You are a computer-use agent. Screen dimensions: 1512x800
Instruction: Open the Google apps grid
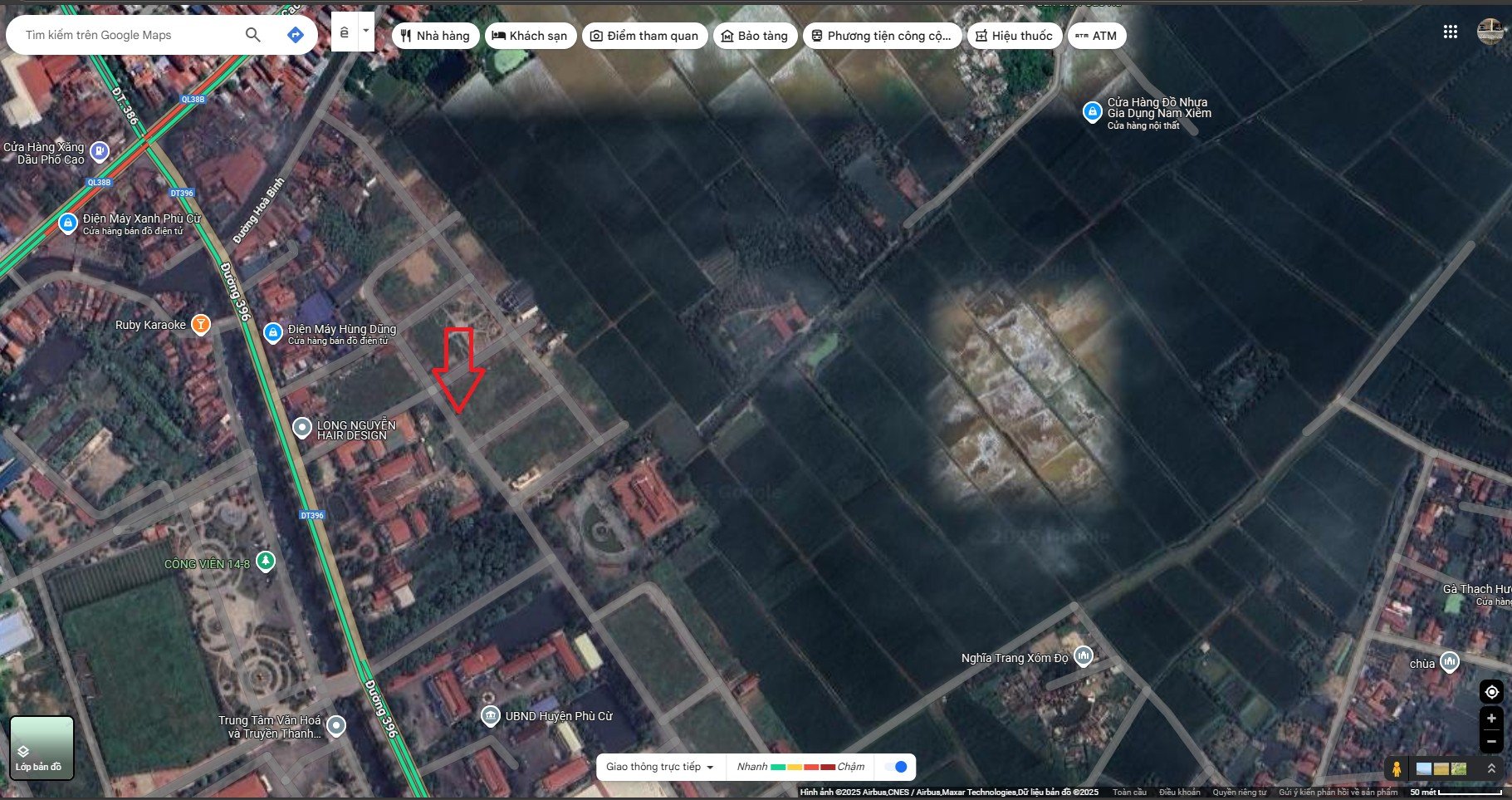click(x=1450, y=32)
